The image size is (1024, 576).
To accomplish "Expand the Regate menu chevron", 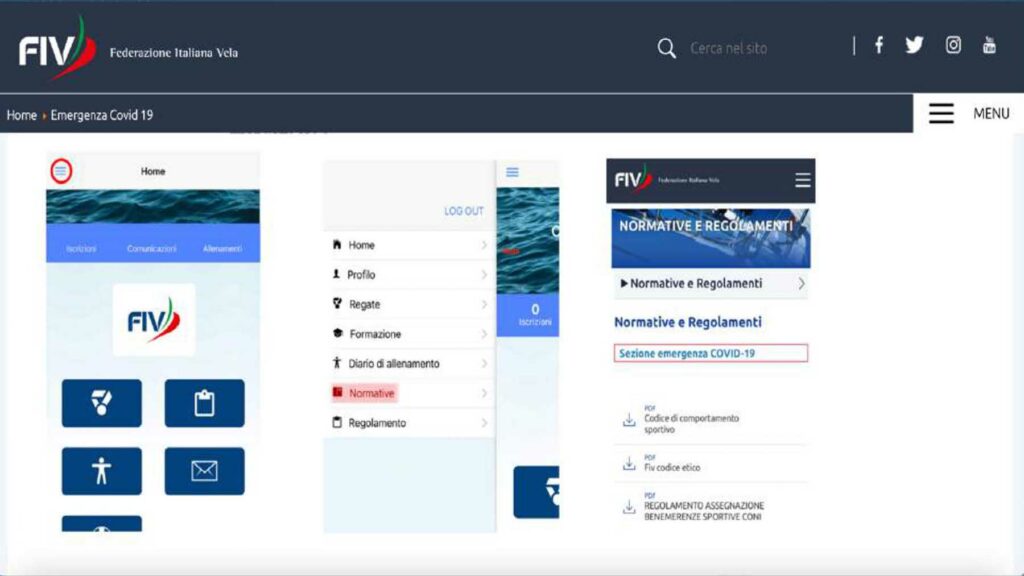I will tap(484, 304).
